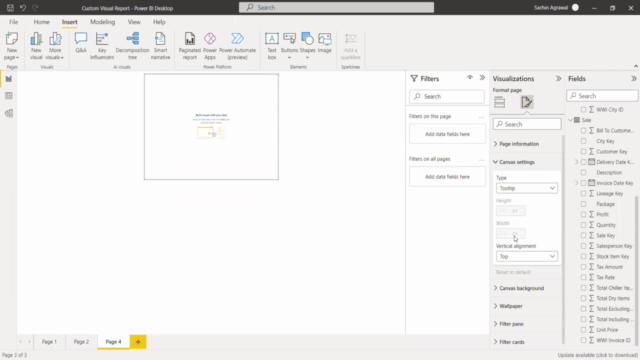Screen dimensions: 640x360
Task: Open the Buttons menu
Action: (289, 46)
